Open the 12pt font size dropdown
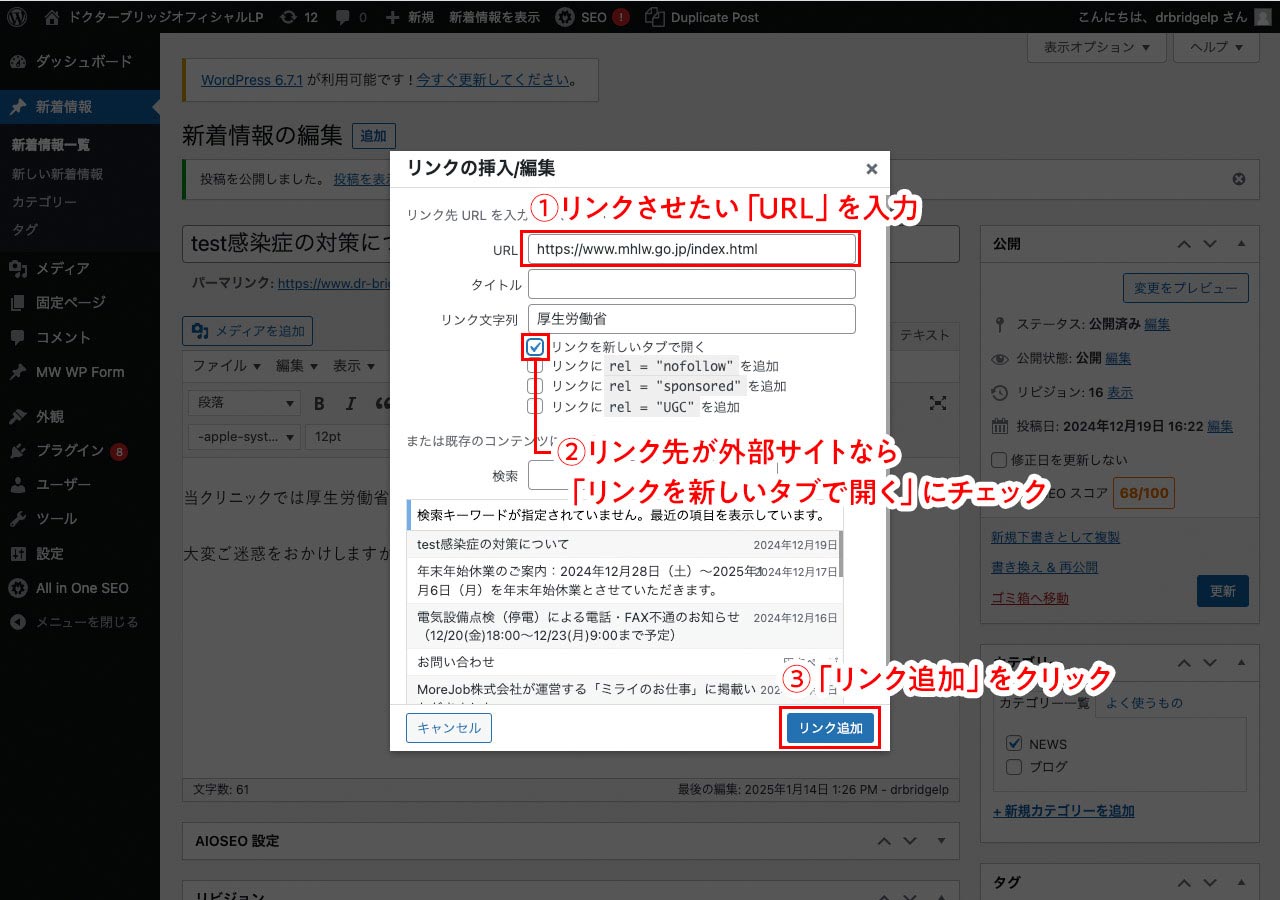The height and width of the screenshot is (900, 1280). click(347, 437)
